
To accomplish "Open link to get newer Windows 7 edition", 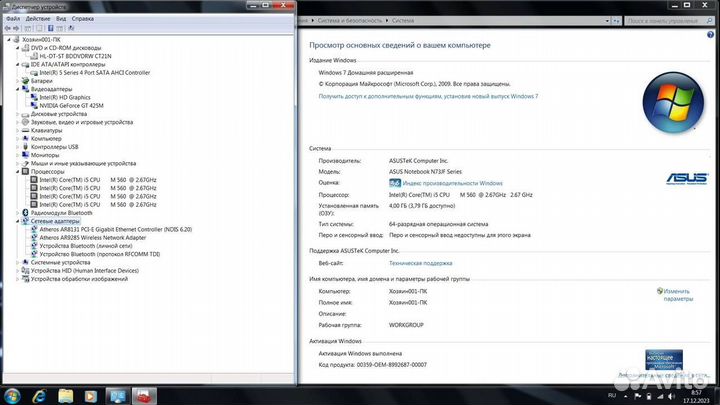I will click(x=428, y=96).
